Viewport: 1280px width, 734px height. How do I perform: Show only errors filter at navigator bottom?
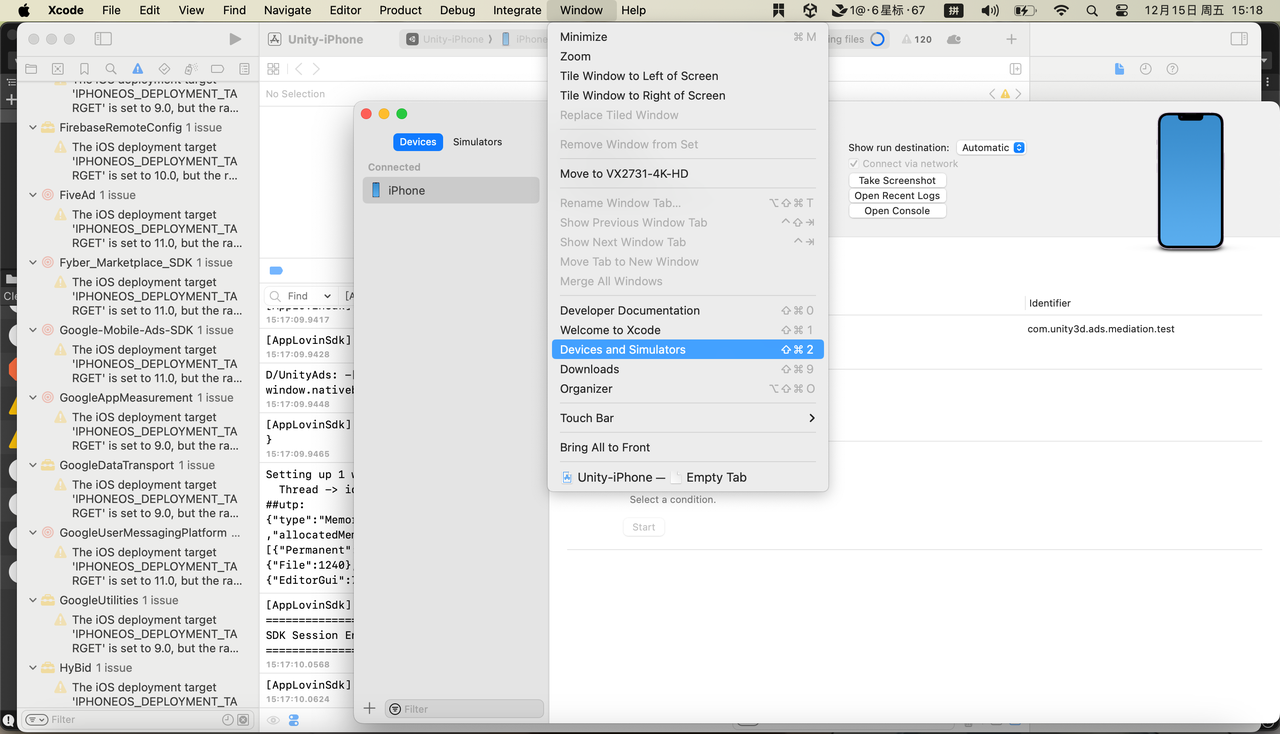tap(244, 720)
